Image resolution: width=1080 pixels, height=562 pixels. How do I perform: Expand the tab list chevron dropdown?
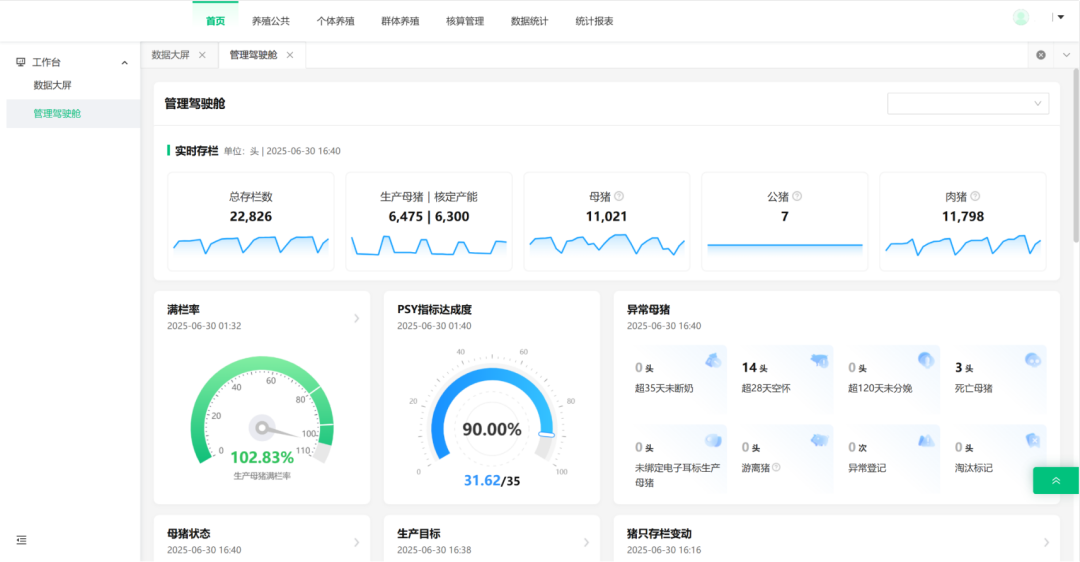coord(1066,55)
